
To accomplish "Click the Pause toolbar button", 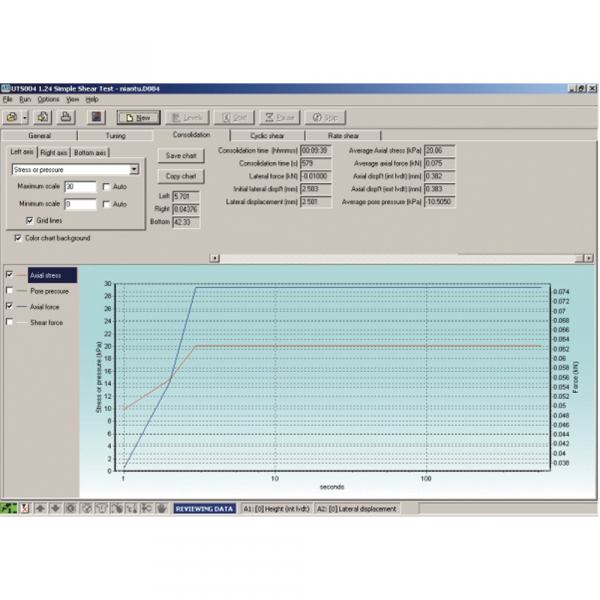I will (279, 117).
